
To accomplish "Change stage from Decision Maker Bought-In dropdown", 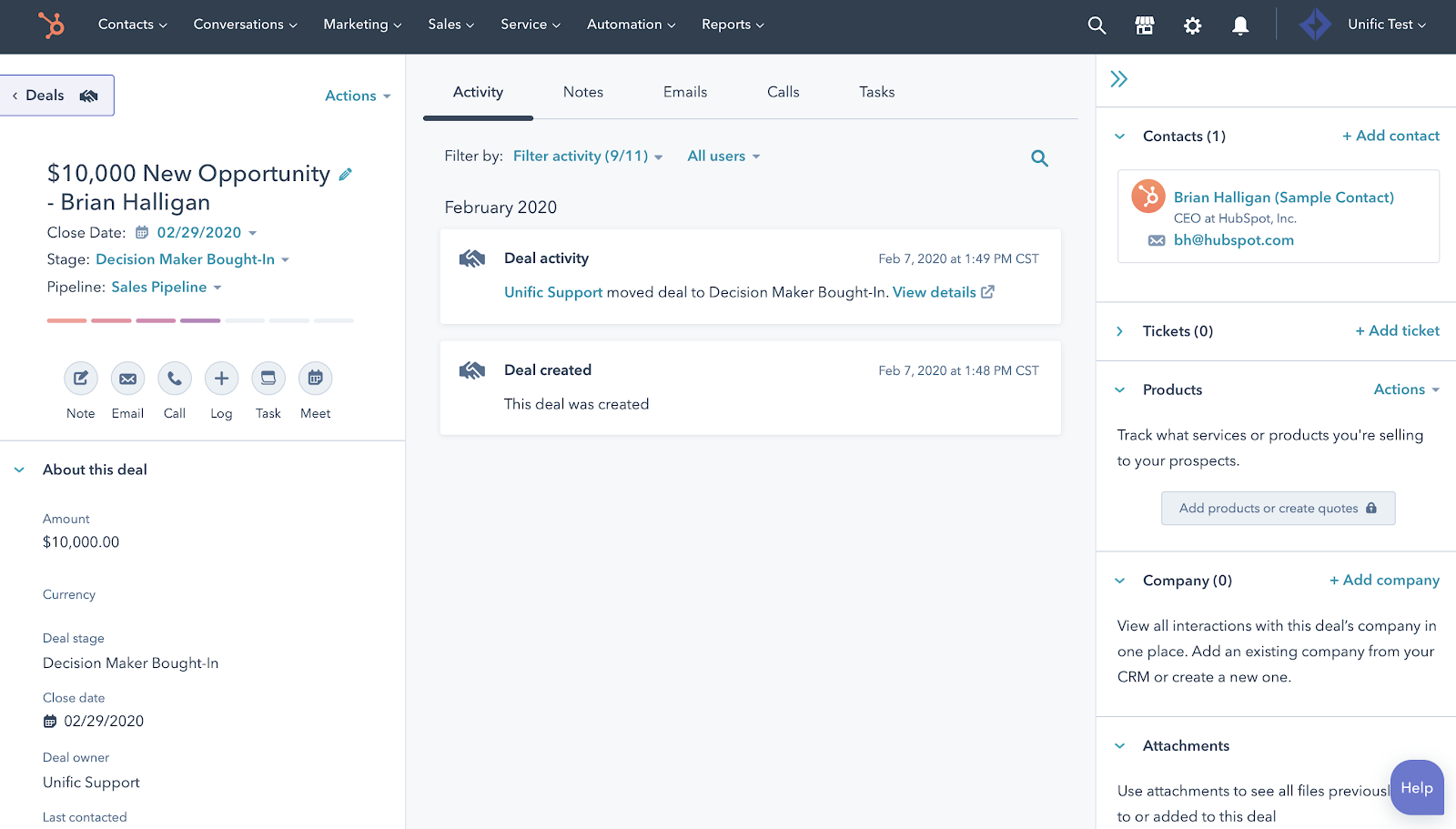I will click(192, 259).
